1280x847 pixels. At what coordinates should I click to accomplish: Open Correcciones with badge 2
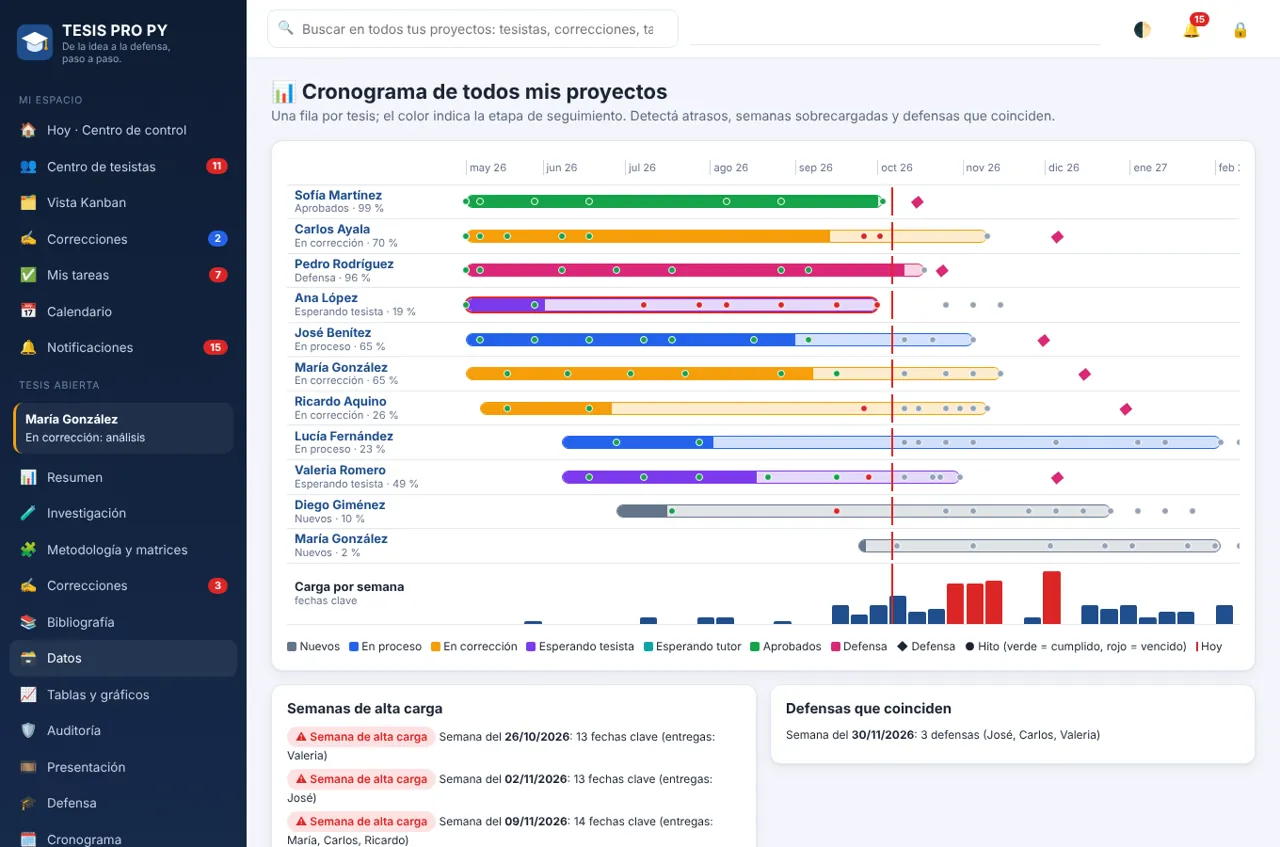click(x=123, y=239)
